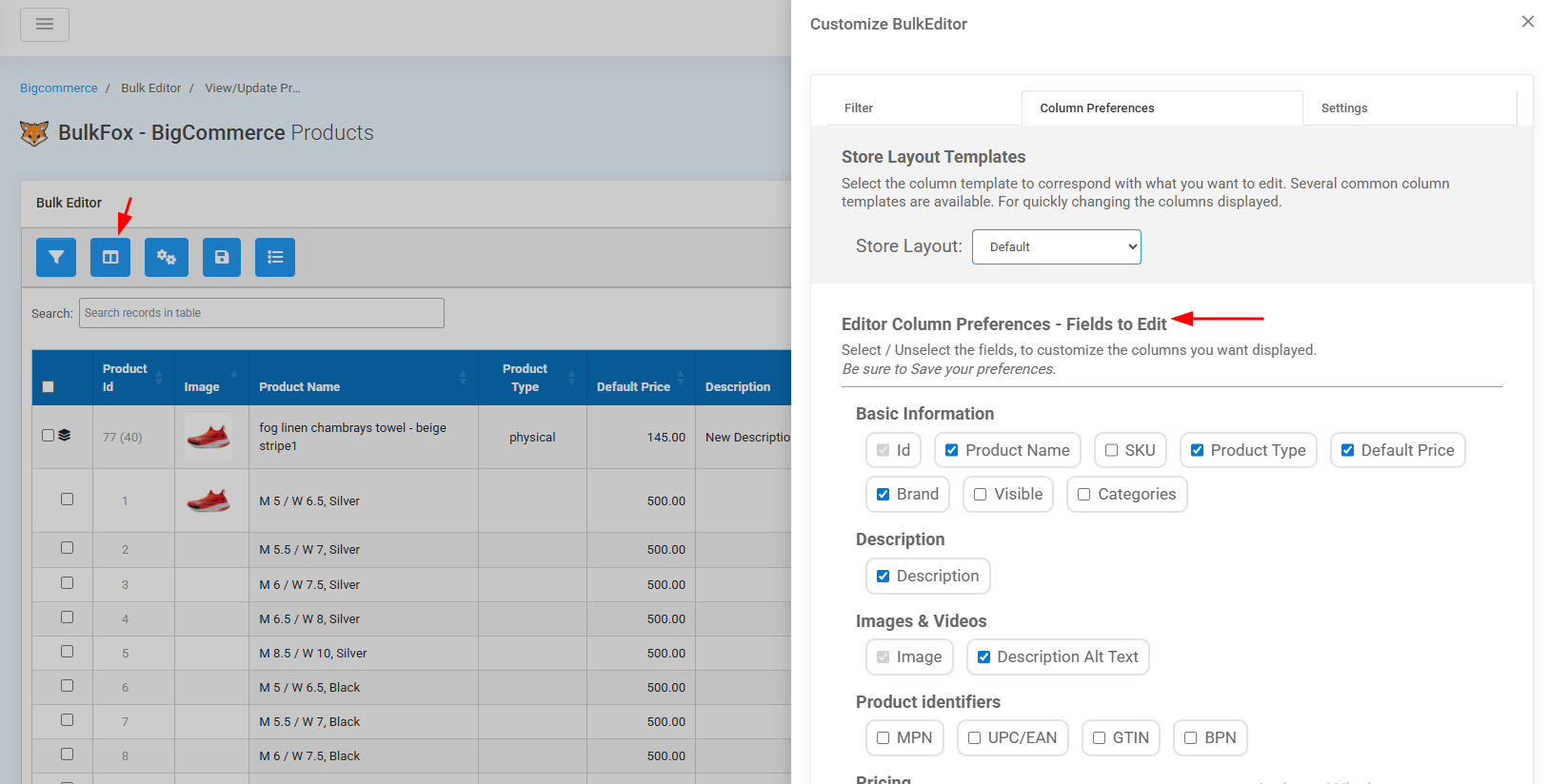Uncheck the Product Name field
The image size is (1549, 784).
click(951, 450)
